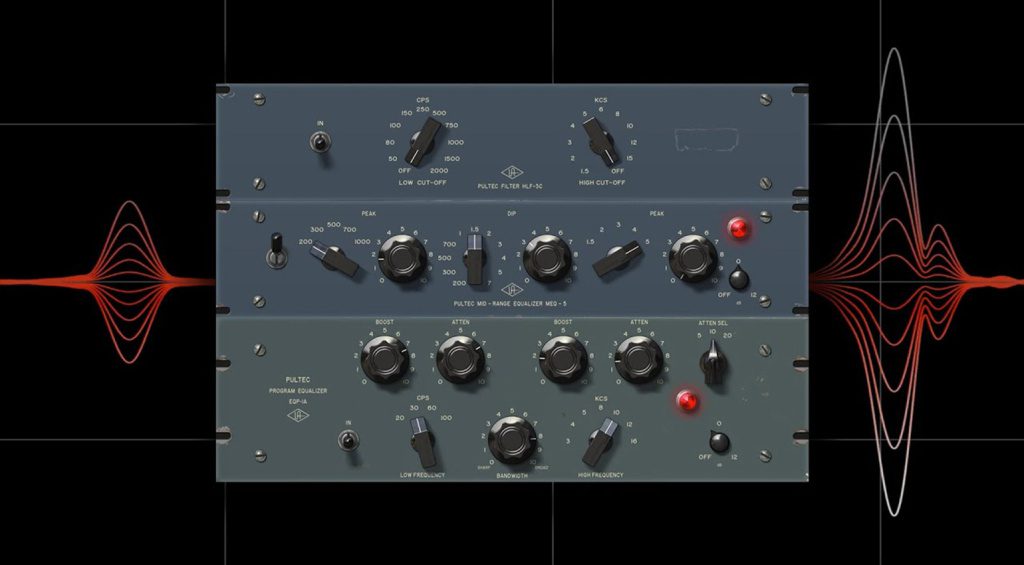
Task: Click the "PROGRAM EQUALIZER" label on the EQP-1A
Action: [298, 391]
